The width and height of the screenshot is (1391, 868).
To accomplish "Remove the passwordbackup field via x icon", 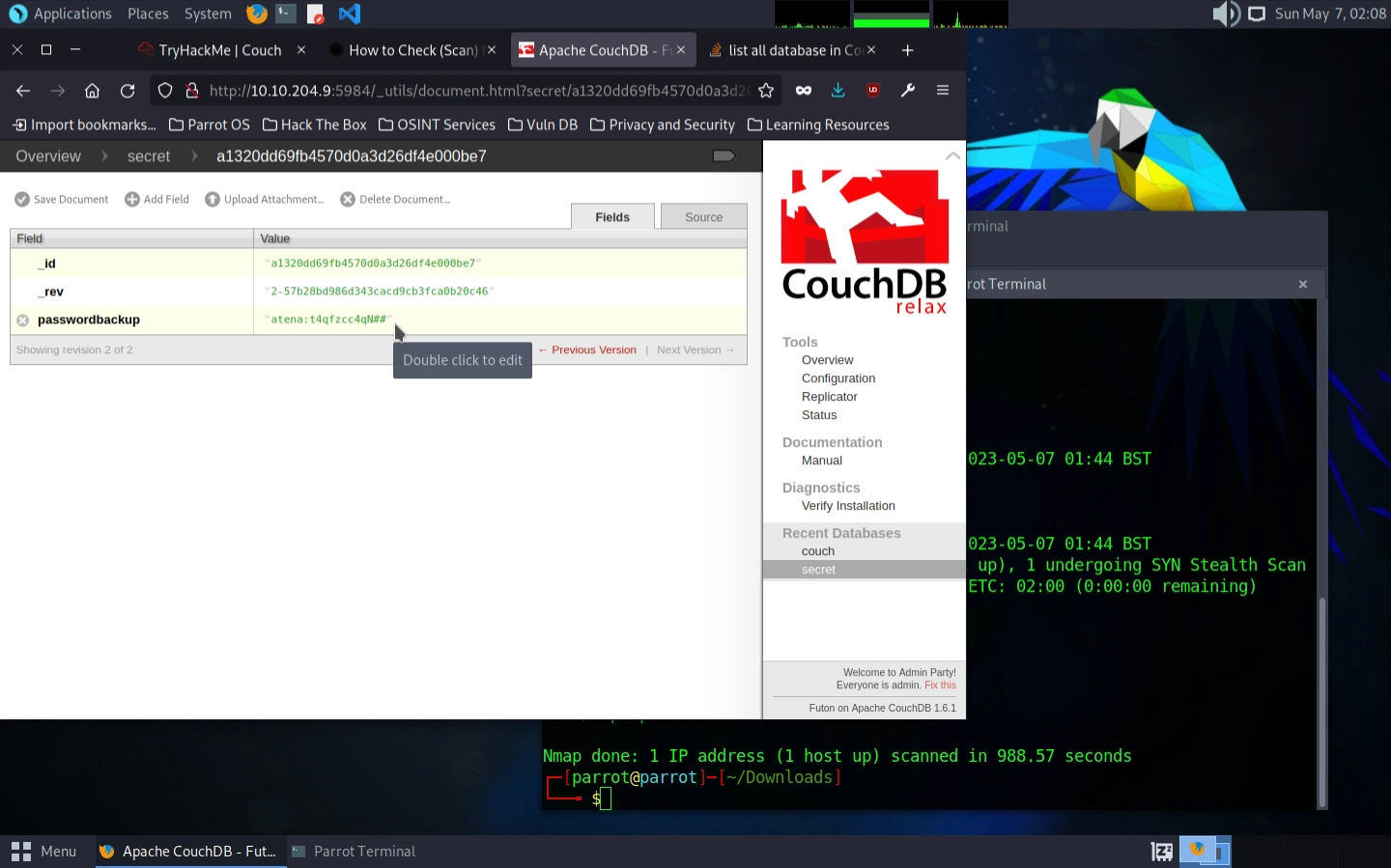I will pos(23,321).
